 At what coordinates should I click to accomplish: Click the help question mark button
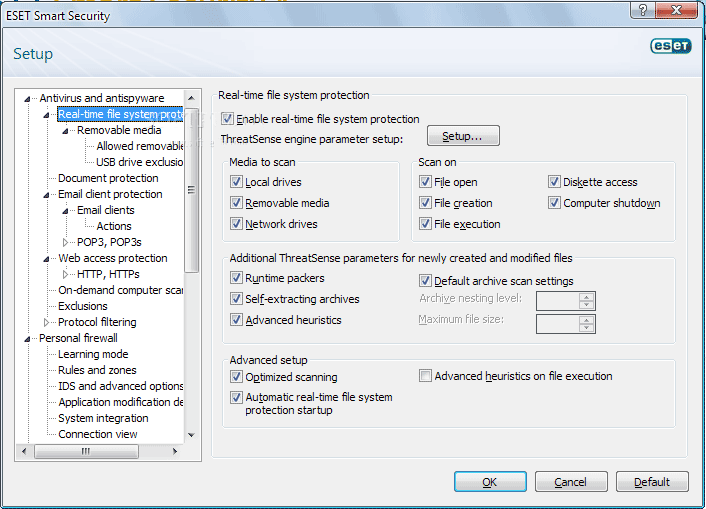click(x=643, y=10)
